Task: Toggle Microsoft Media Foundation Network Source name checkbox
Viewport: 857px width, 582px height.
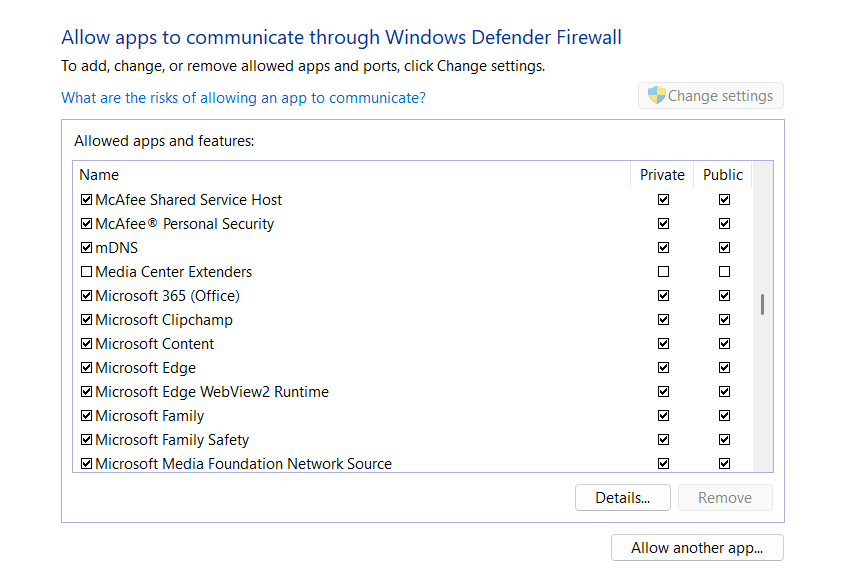Action: tap(86, 464)
